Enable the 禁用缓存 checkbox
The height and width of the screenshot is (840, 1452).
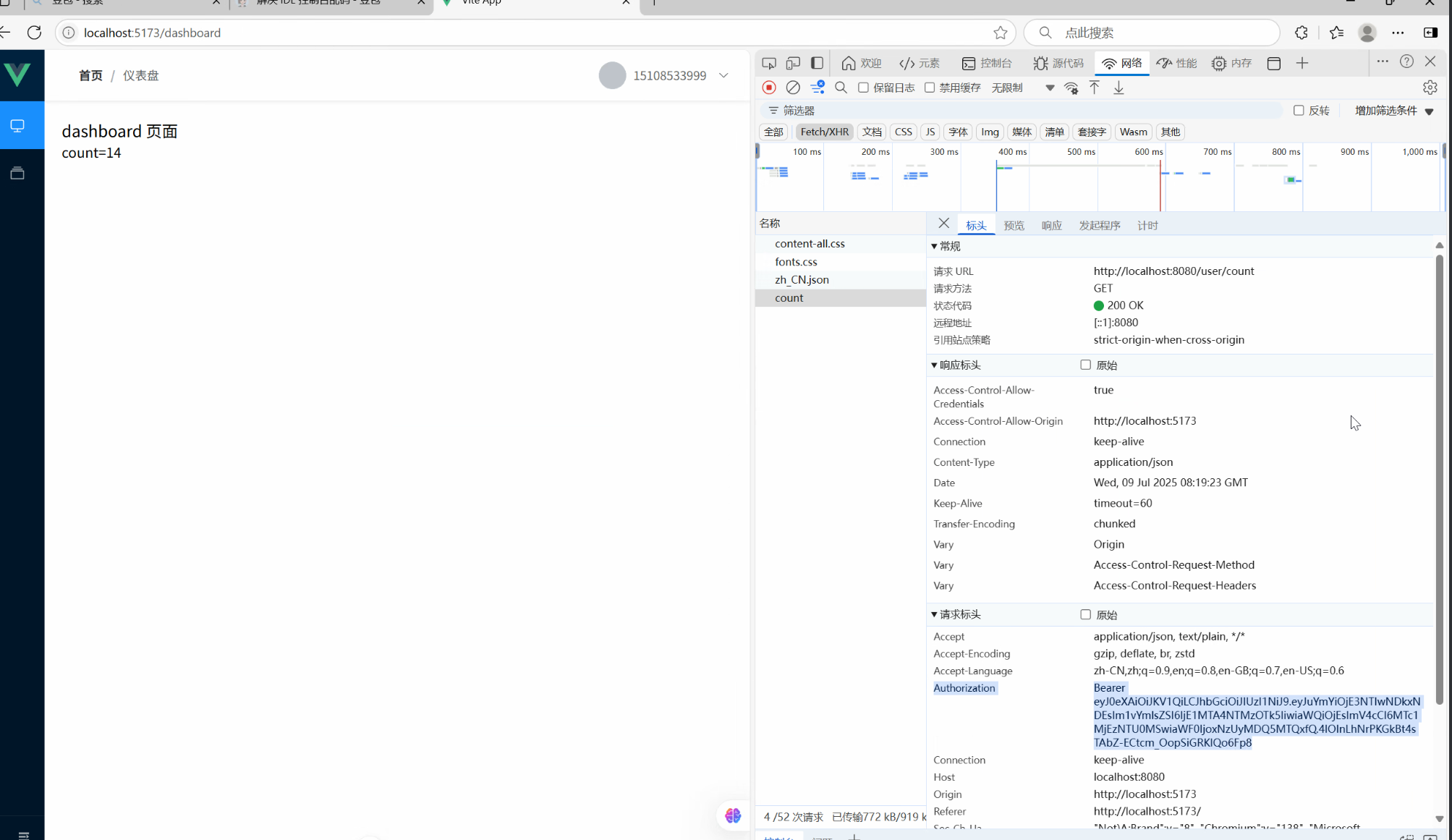pos(930,88)
